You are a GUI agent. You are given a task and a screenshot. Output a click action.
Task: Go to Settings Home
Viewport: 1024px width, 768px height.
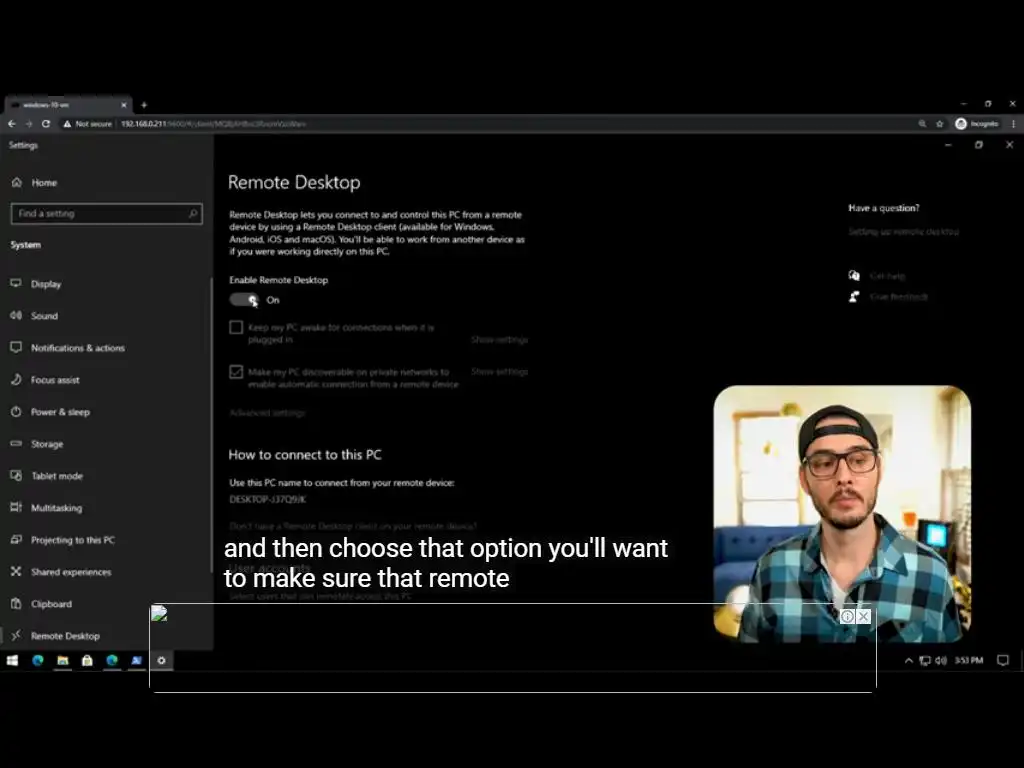(34, 183)
